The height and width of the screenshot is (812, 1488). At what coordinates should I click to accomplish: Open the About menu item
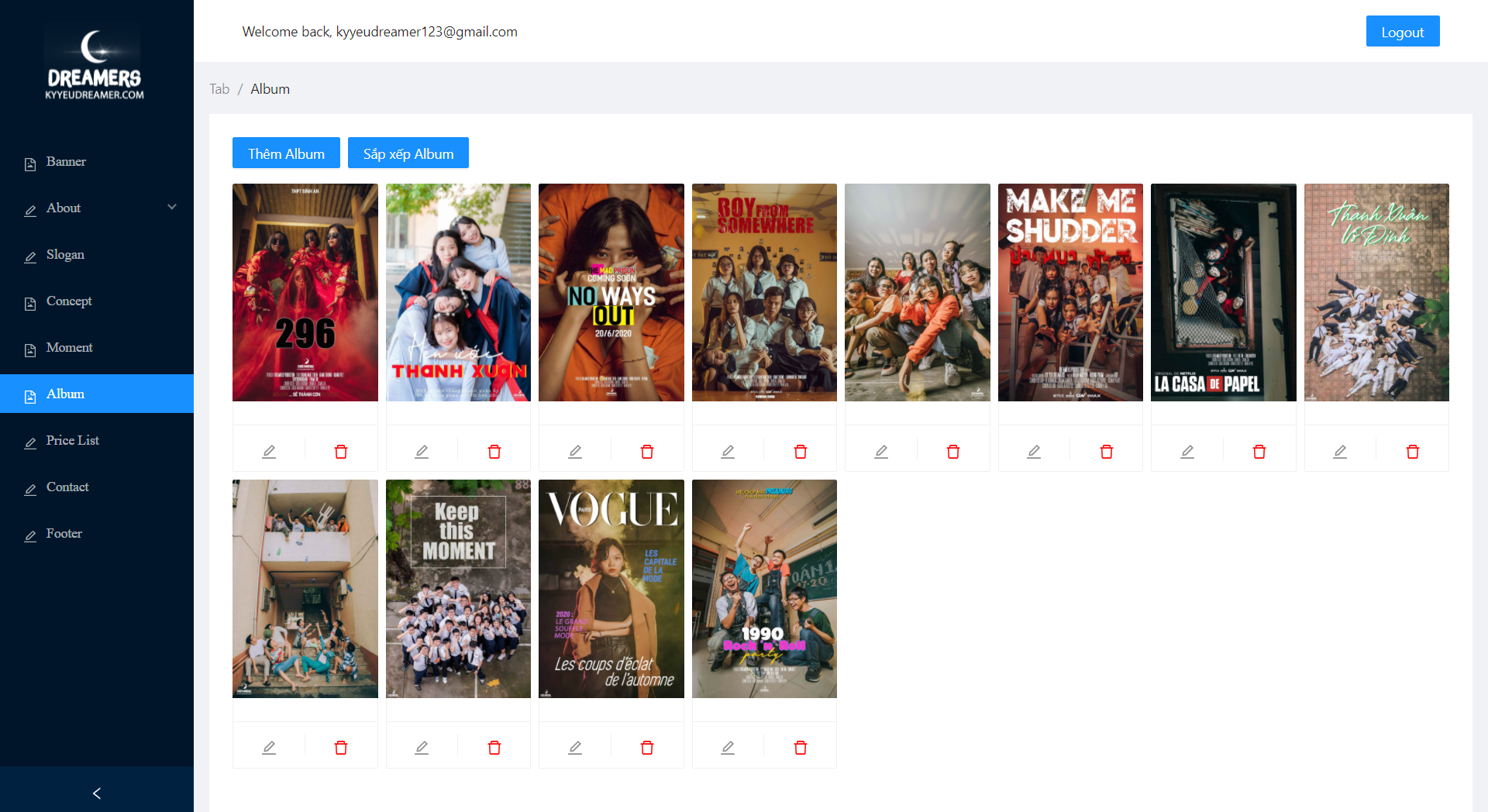97,208
